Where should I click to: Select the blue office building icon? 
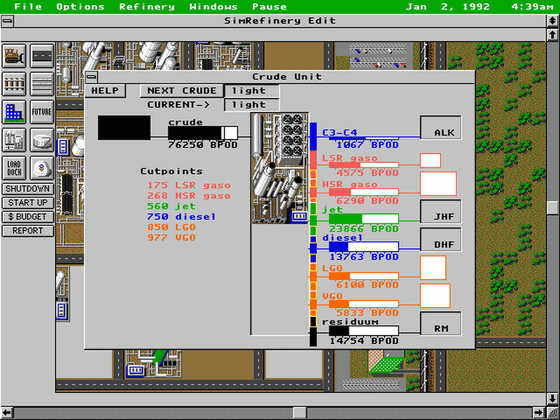pos(14,112)
